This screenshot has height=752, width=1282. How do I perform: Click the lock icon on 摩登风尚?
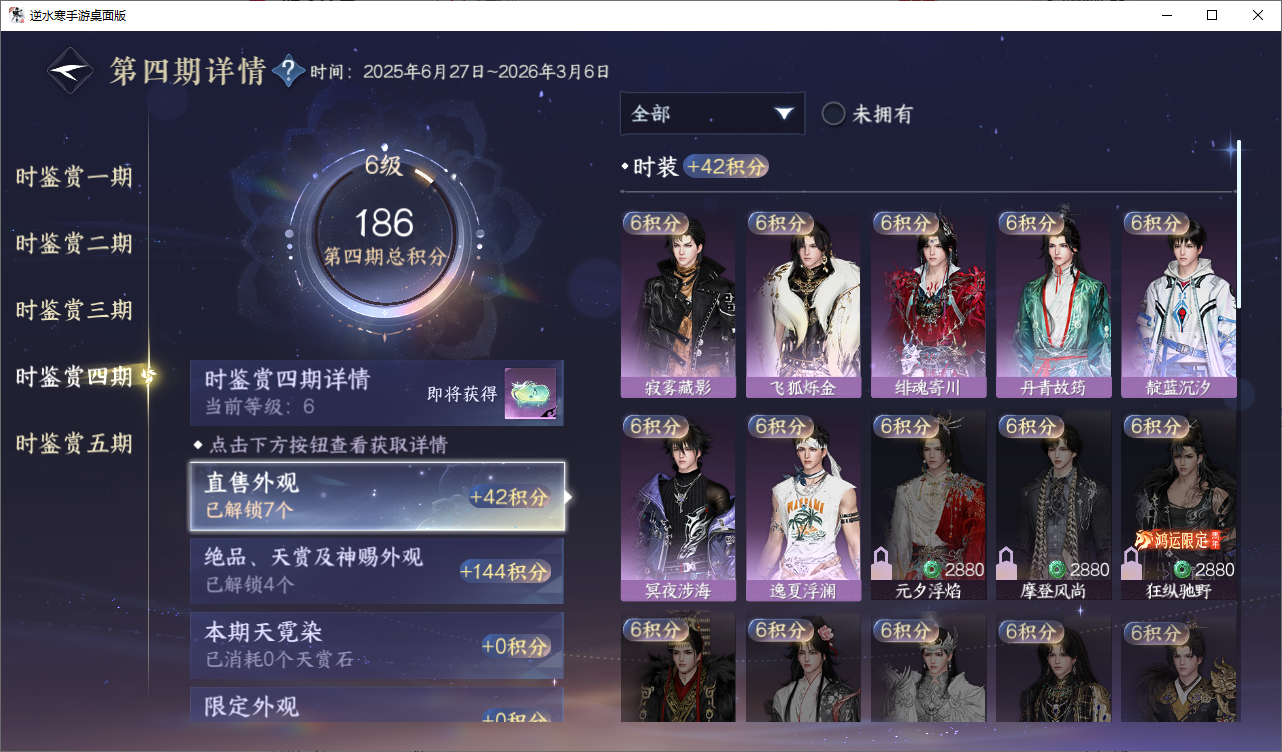point(1007,564)
